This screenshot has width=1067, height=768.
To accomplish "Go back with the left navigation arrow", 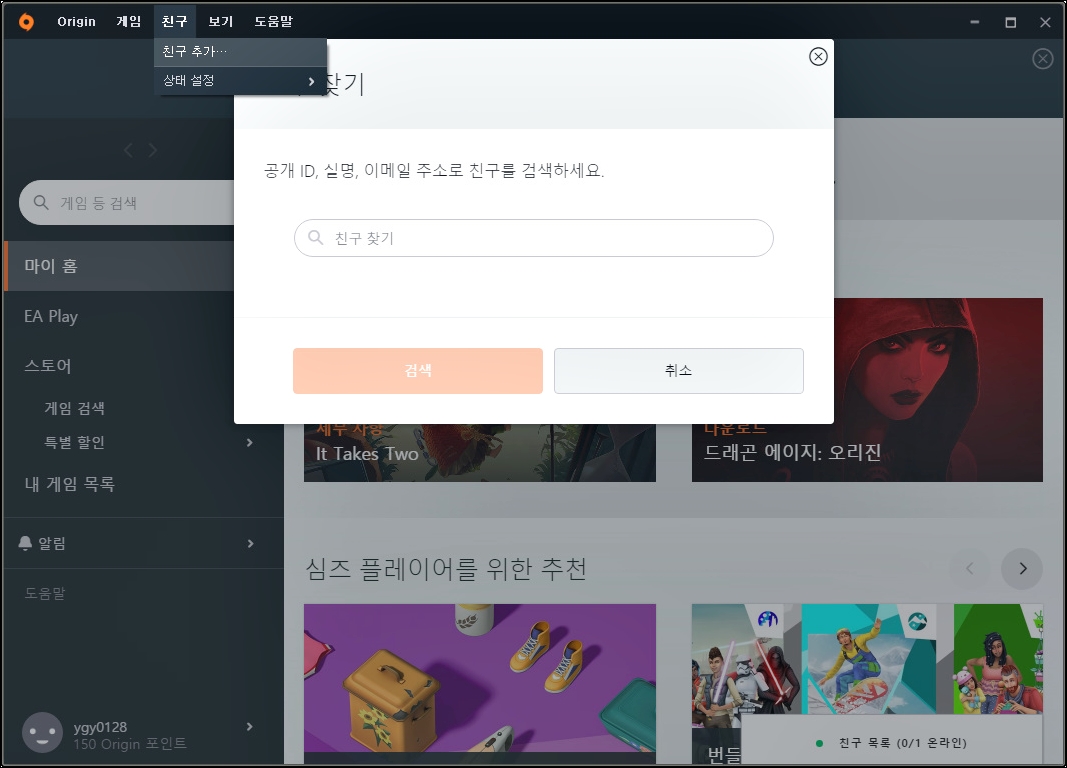I will 128,150.
